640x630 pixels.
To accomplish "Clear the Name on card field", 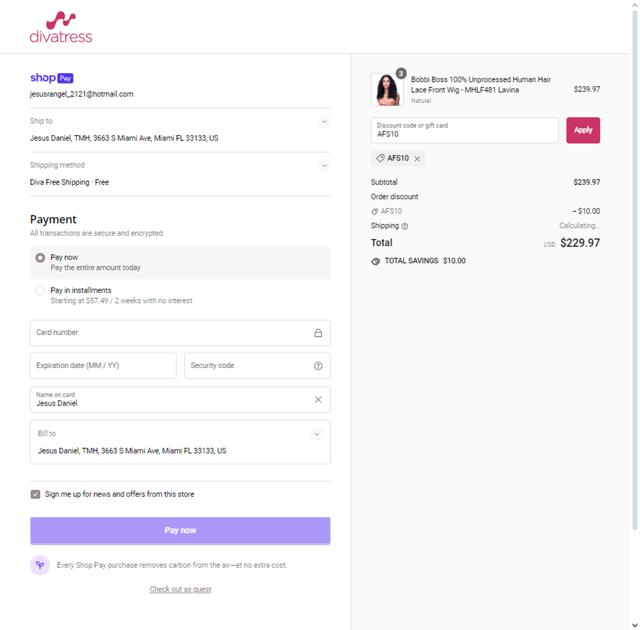I will [x=318, y=399].
